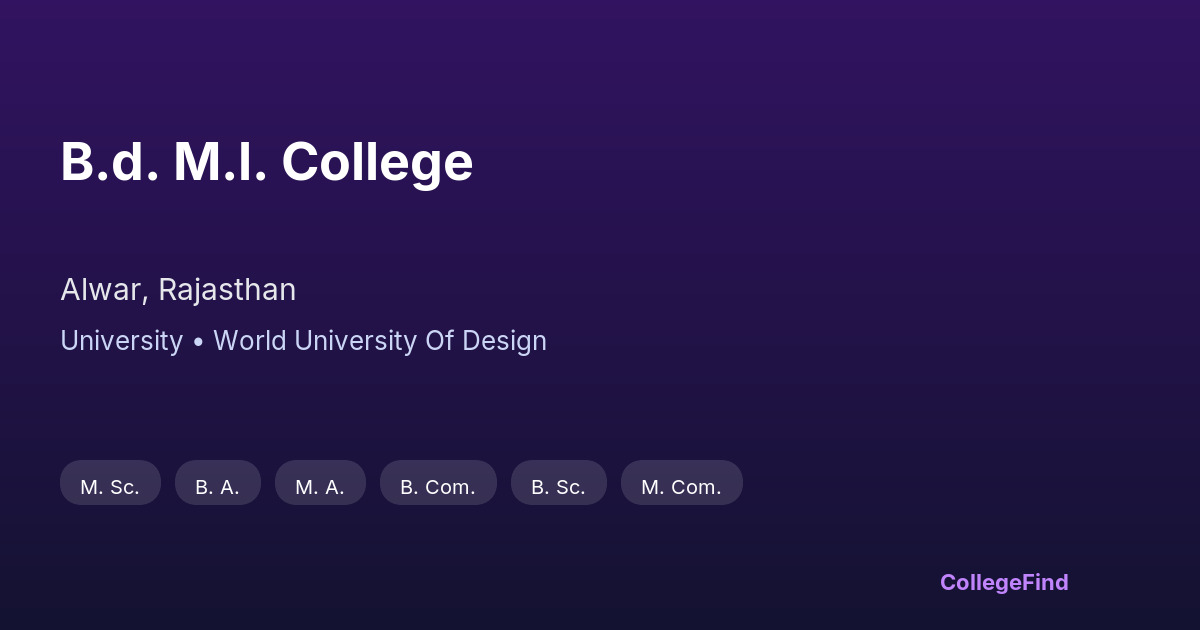The width and height of the screenshot is (1200, 630).
Task: Click the word 'College' in the heading
Action: coord(377,162)
